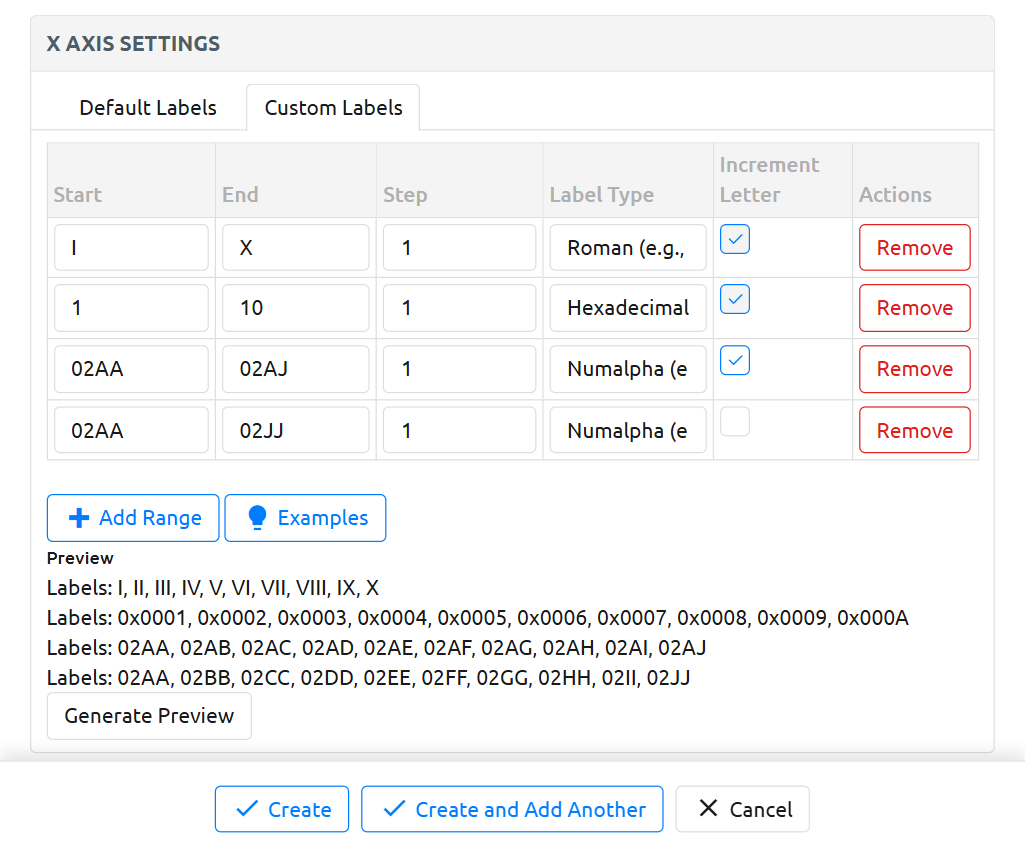Open the Hexadecimal label type dropdown
The height and width of the screenshot is (855, 1025).
[627, 308]
